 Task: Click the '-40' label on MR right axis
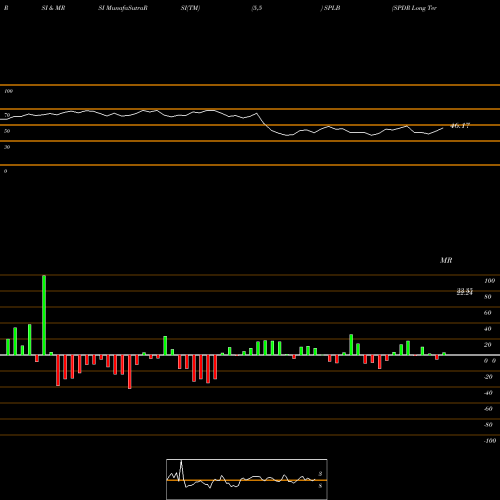point(488,393)
